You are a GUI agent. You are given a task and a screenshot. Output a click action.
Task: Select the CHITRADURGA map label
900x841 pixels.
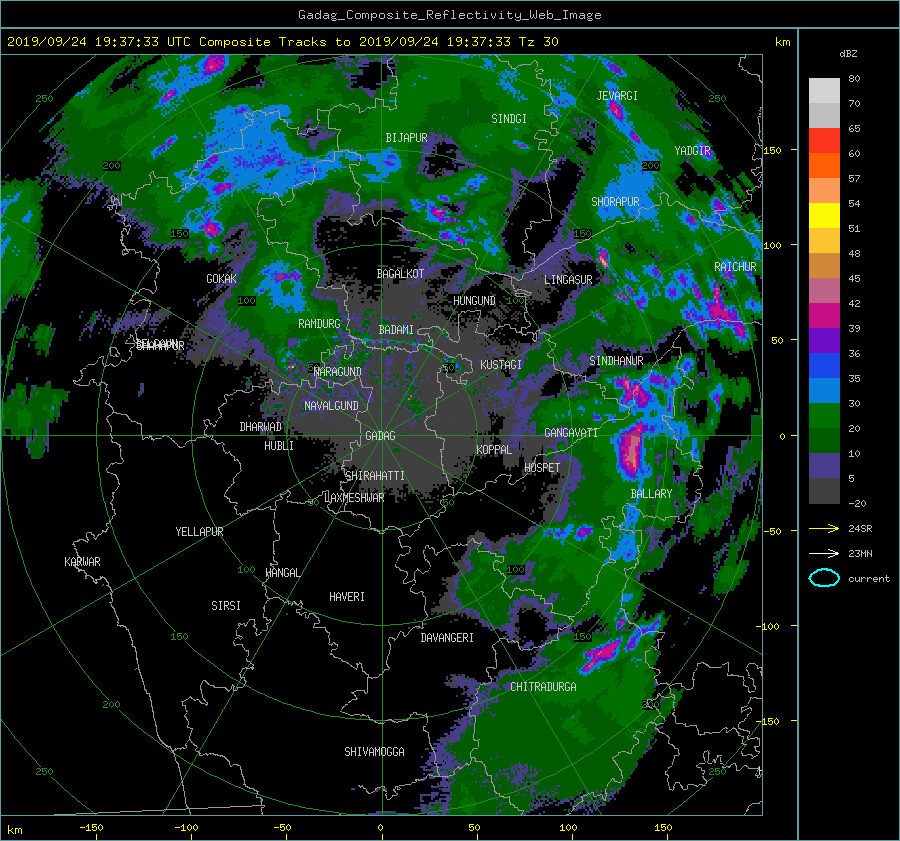[543, 687]
